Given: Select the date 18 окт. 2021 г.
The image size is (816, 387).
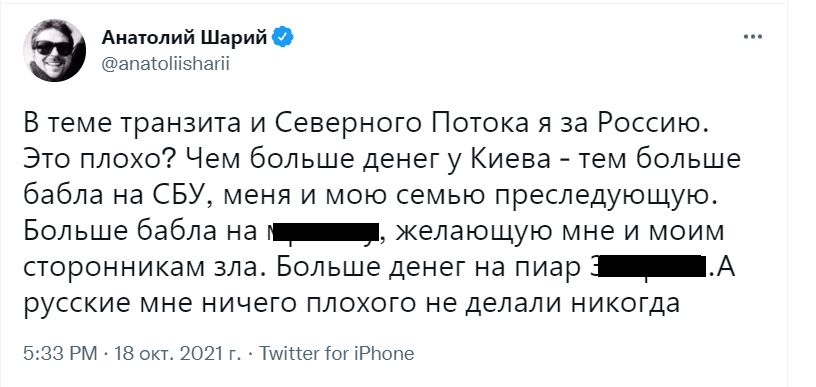Looking at the screenshot, I should [176, 354].
